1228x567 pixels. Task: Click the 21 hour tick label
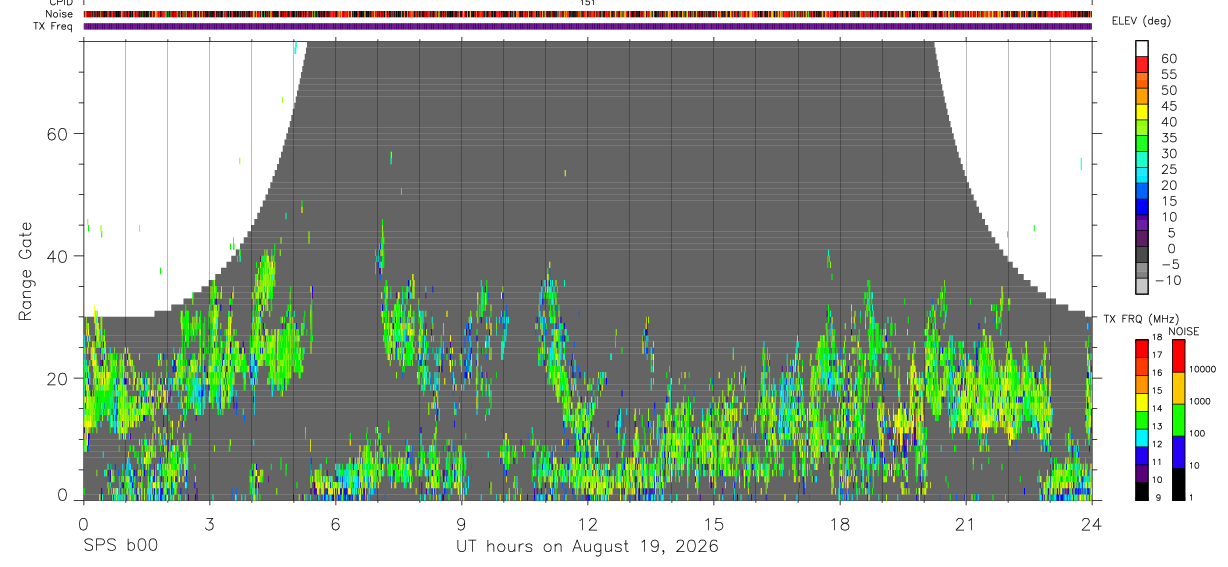965,525
